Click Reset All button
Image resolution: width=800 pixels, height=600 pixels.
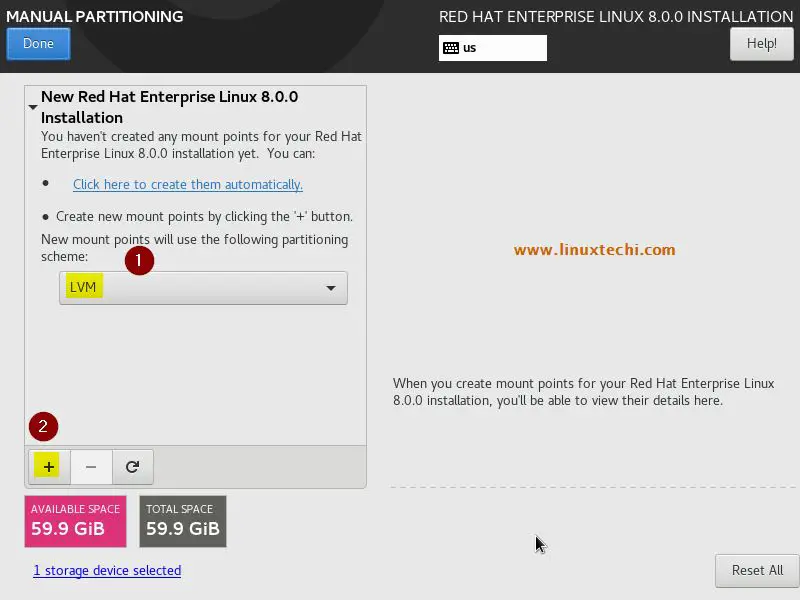[757, 570]
